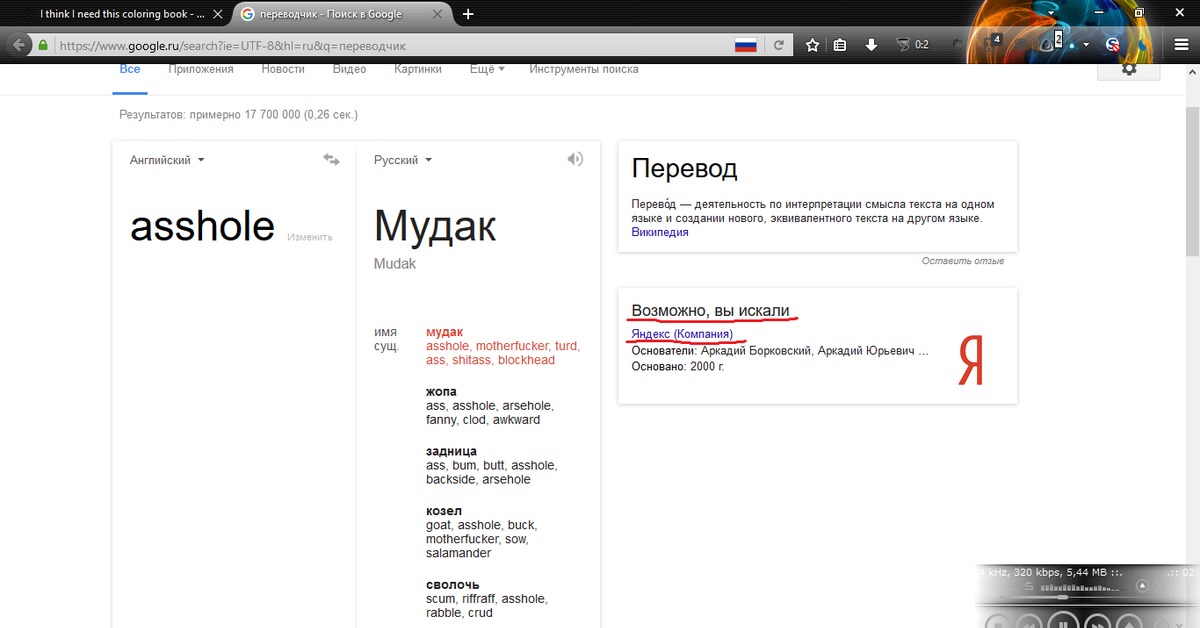Open the Ещё more options dropdown

pos(487,69)
